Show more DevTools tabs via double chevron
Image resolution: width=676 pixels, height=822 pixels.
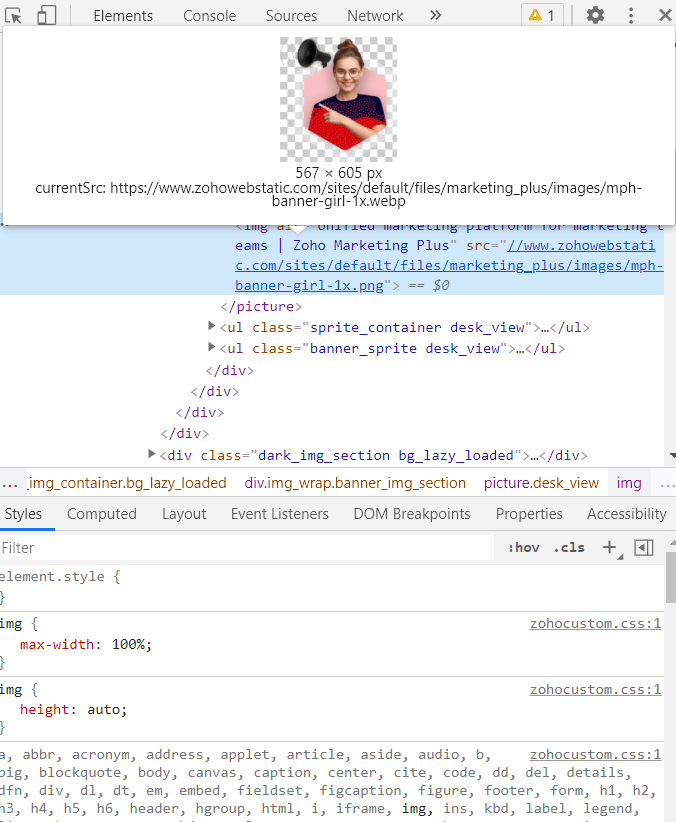435,15
